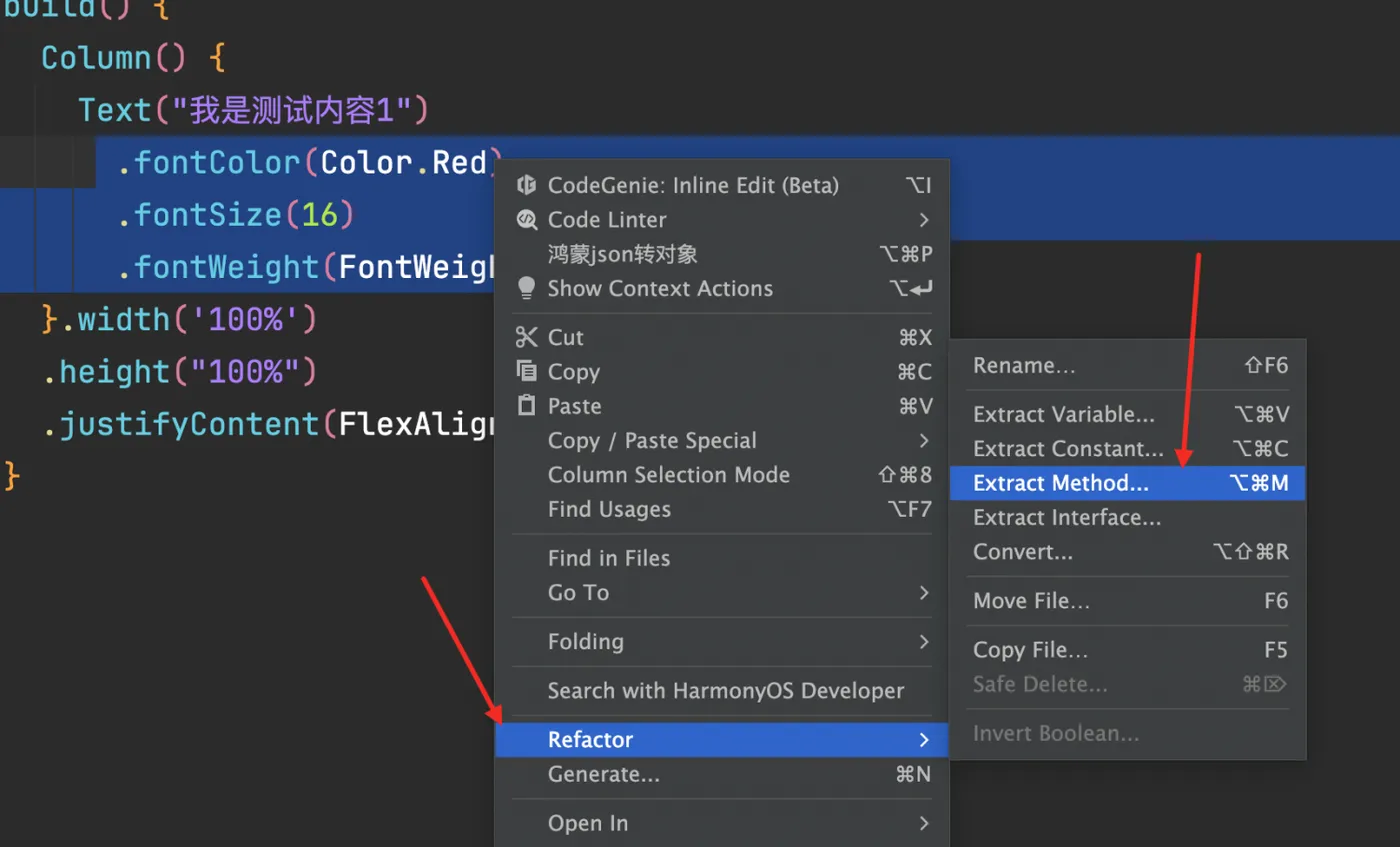The height and width of the screenshot is (847, 1400).
Task: Click the lightbulb Show Context Actions icon
Action: (x=526, y=288)
